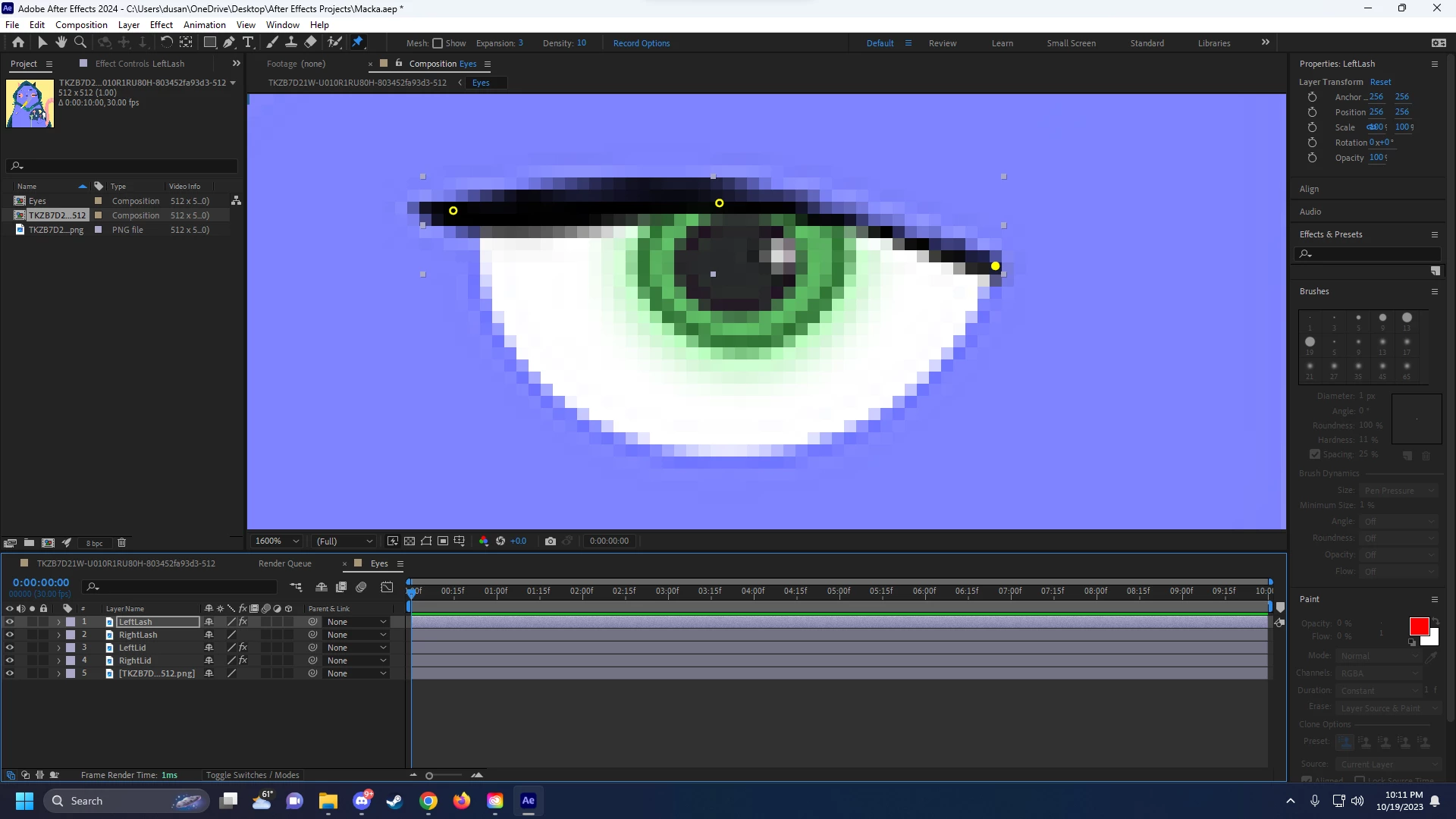The image size is (1456, 819).
Task: Expand the LeftLid layer properties
Action: (58, 648)
